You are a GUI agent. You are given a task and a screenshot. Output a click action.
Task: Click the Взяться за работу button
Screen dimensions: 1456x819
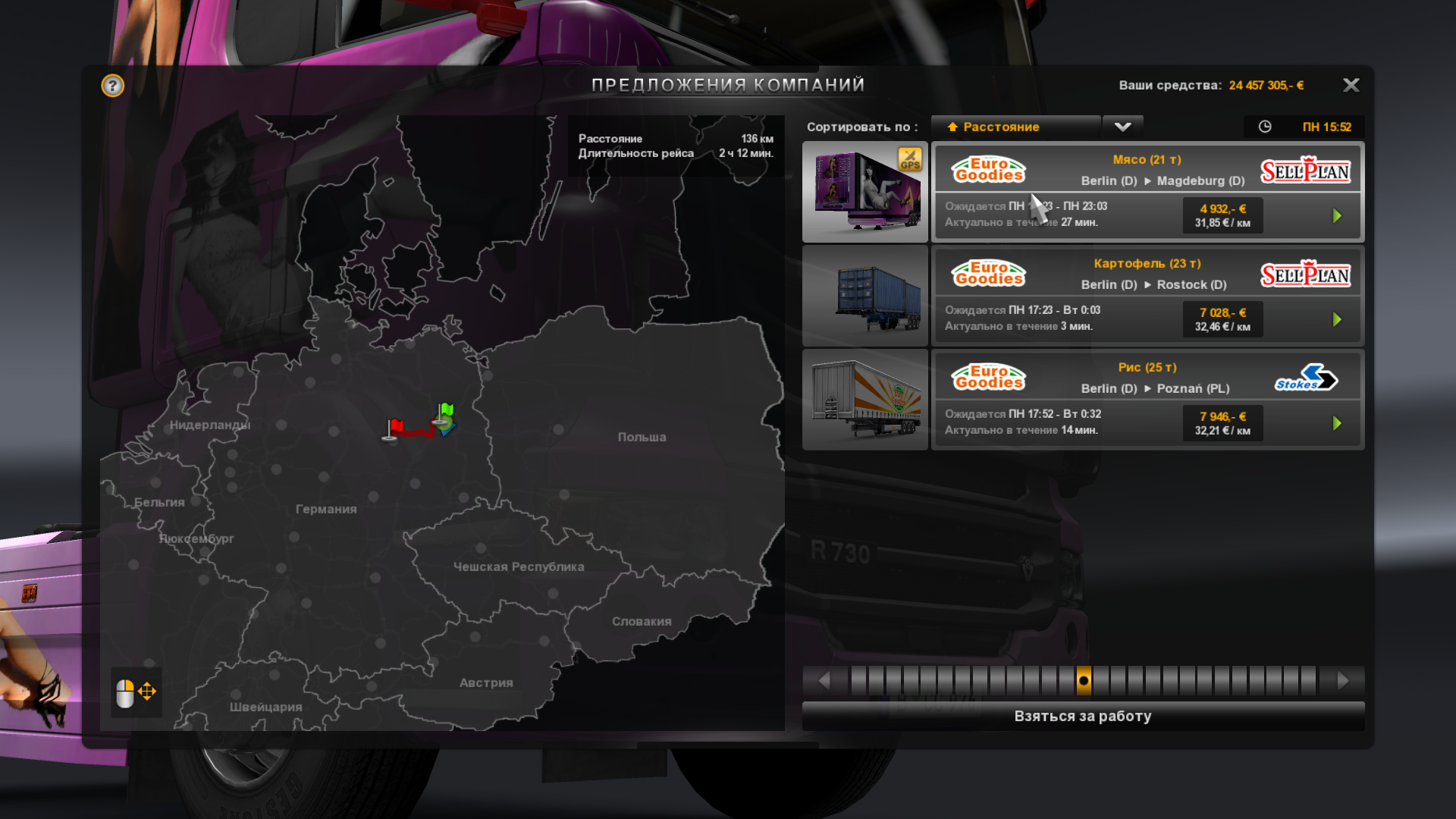(1083, 717)
